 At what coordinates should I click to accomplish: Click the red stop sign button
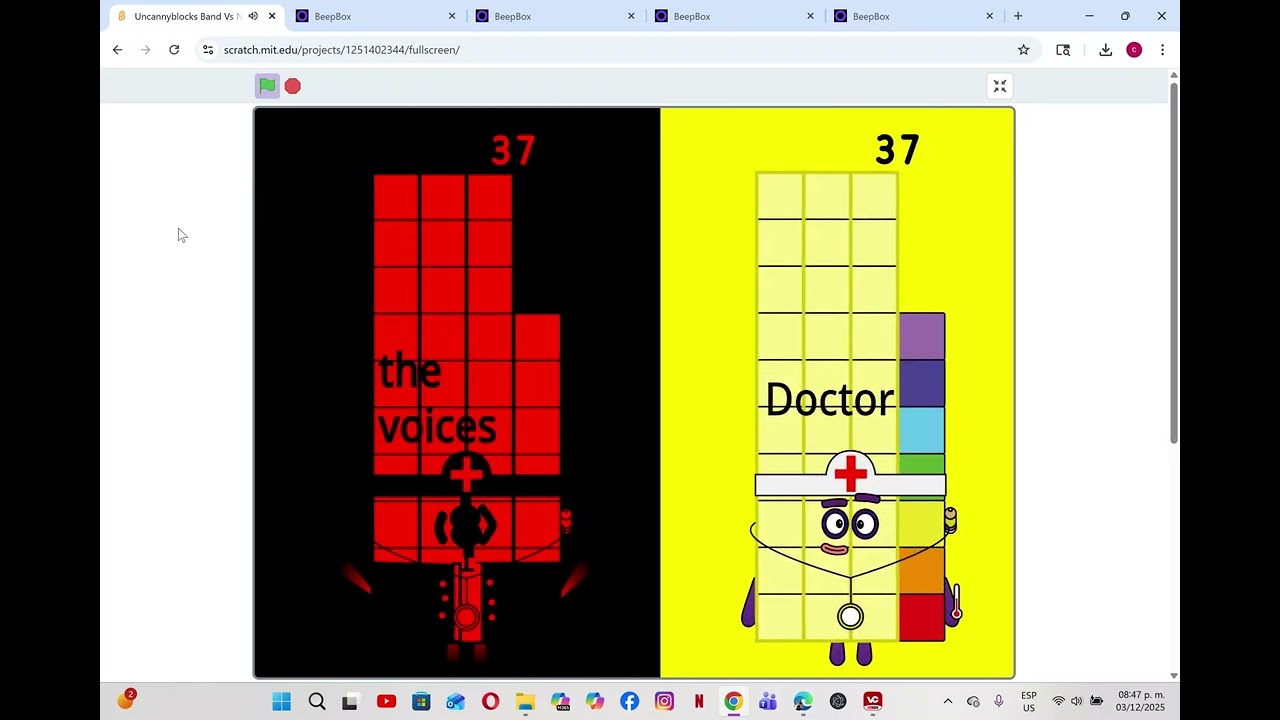tap(292, 86)
